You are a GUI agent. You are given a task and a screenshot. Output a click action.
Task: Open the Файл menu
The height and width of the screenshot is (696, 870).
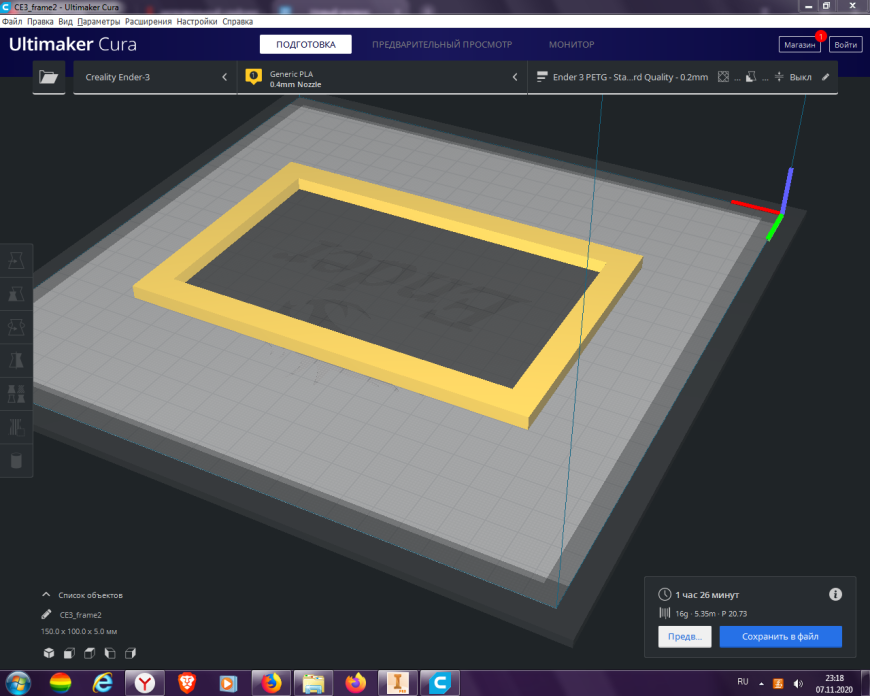(12, 22)
